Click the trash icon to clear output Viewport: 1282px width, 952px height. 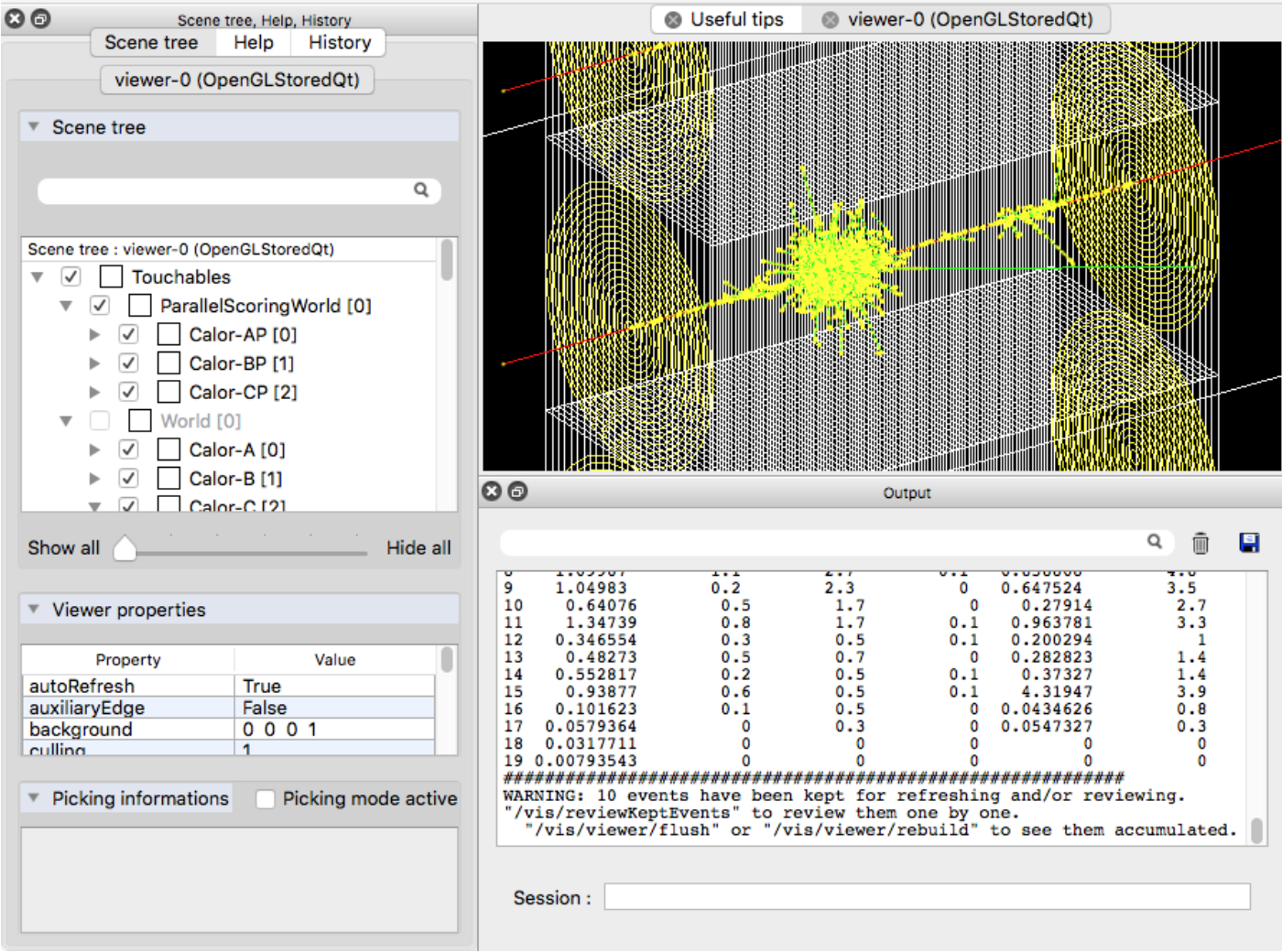[x=1200, y=544]
